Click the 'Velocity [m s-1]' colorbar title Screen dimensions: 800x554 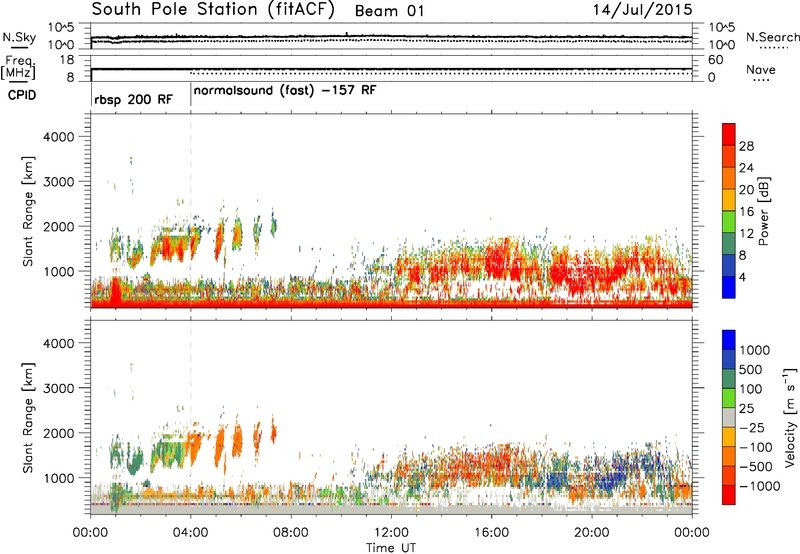tap(790, 417)
